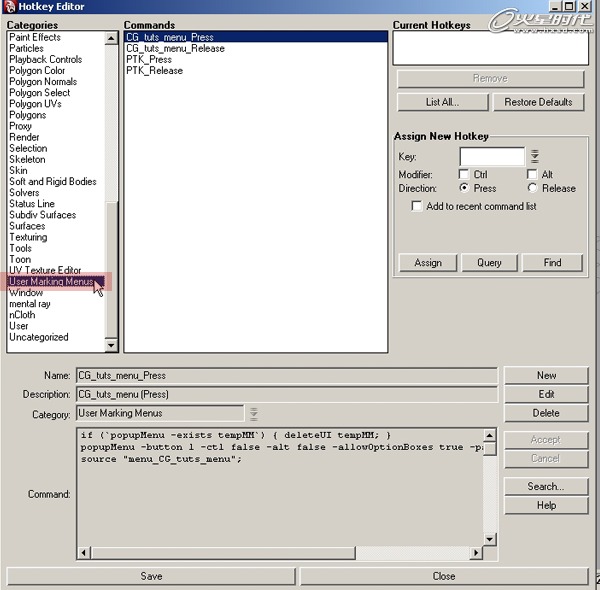Click the Query button
This screenshot has height=590, width=600.
click(x=489, y=262)
